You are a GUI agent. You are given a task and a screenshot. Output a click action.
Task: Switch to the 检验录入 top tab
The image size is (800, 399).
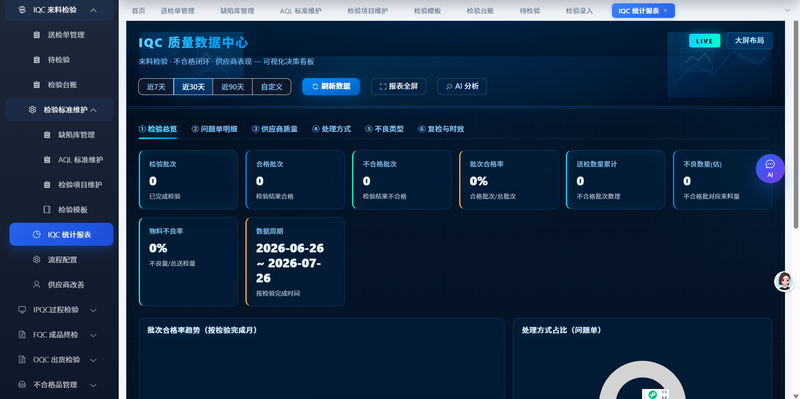coord(579,11)
